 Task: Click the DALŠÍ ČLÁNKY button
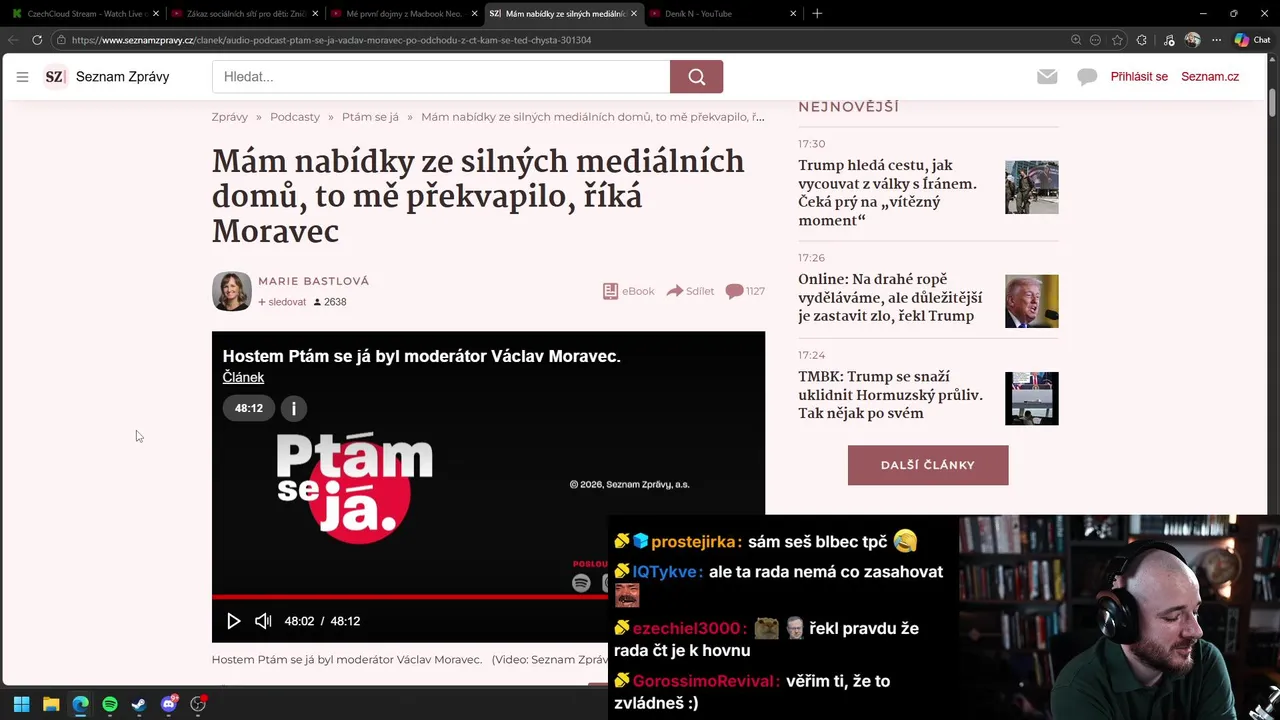[x=928, y=465]
